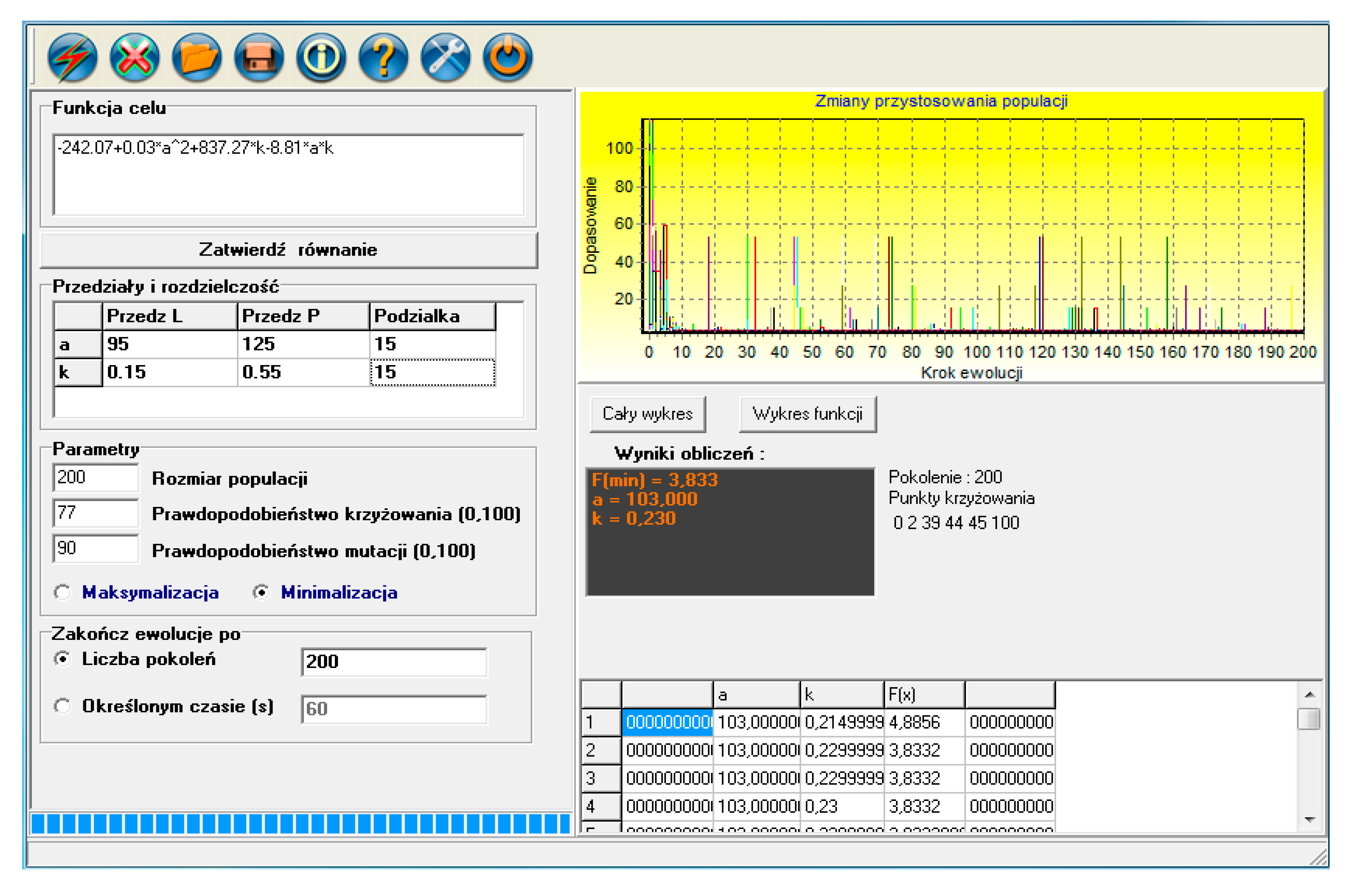Click the F(x) column header
The height and width of the screenshot is (896, 1358).
coord(924,696)
